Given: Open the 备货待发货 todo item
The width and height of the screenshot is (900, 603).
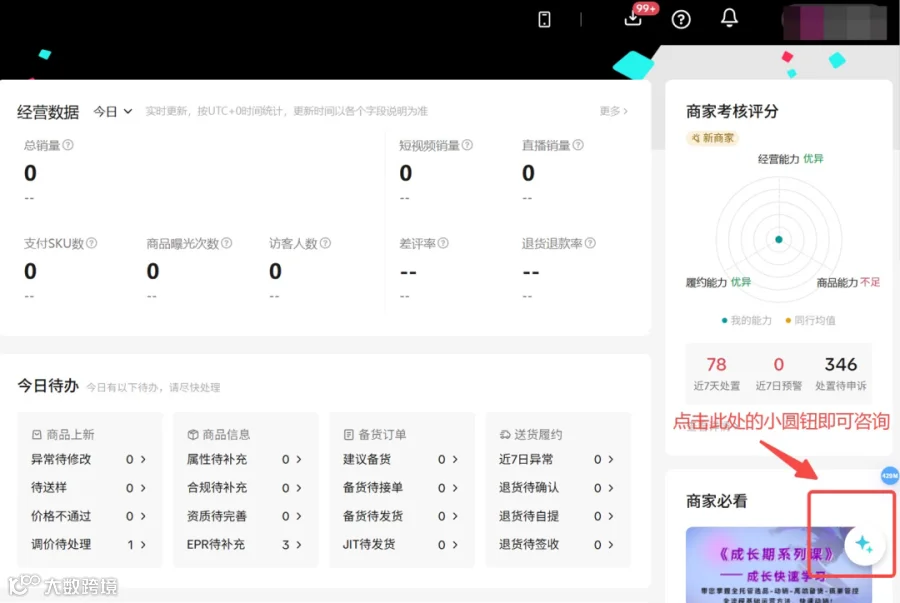Looking at the screenshot, I should [400, 516].
